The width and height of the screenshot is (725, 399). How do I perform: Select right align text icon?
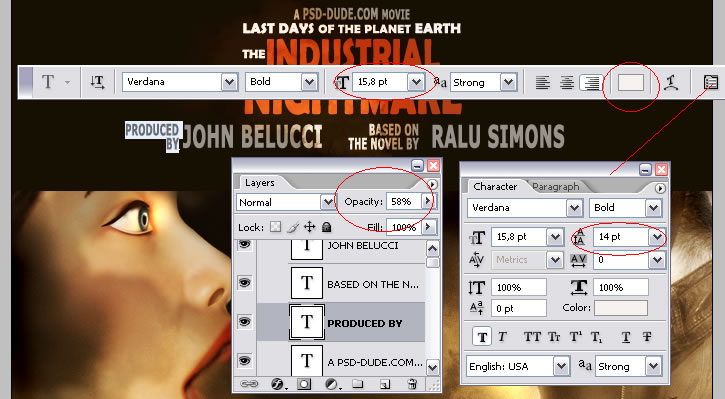(591, 82)
